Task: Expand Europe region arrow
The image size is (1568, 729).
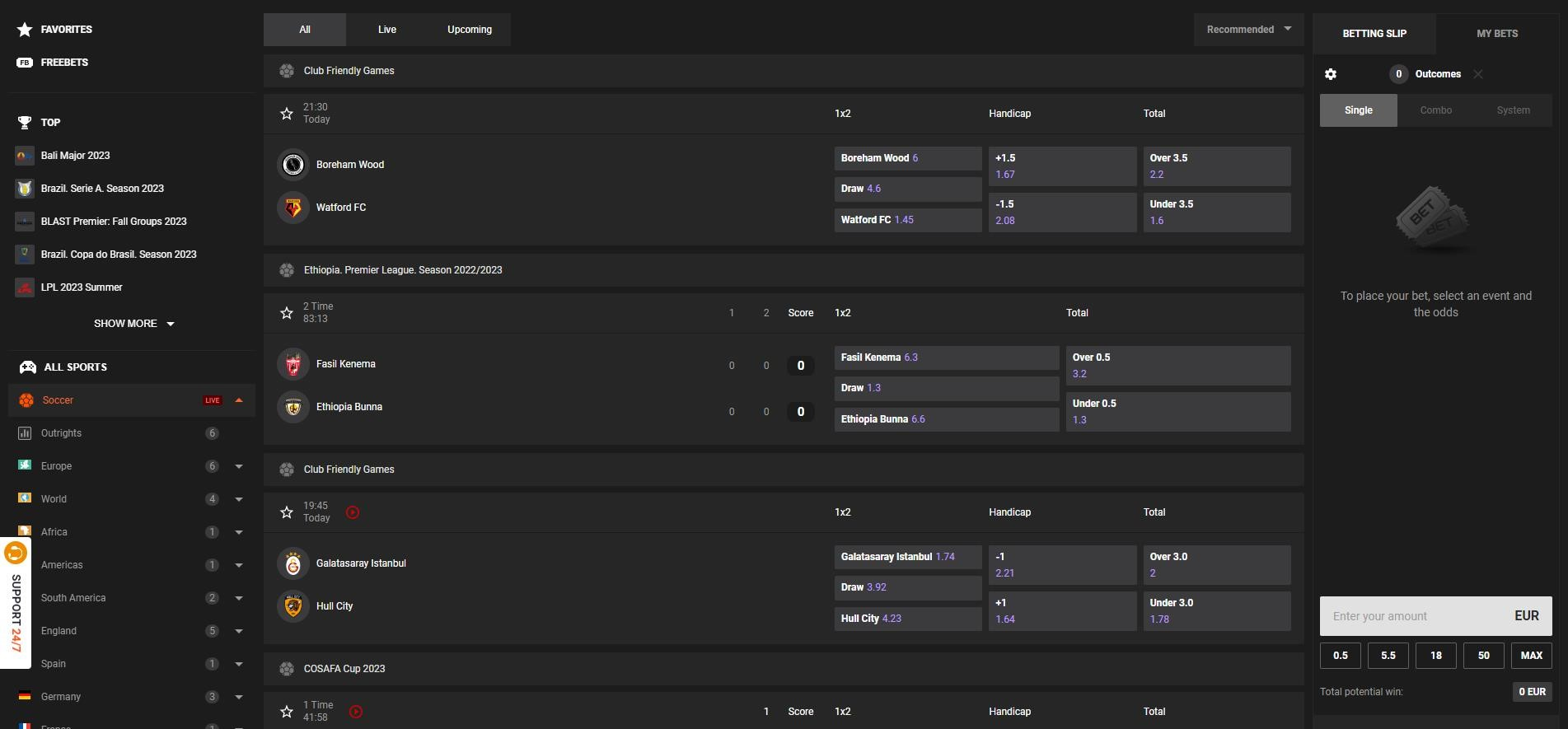Action: (239, 466)
